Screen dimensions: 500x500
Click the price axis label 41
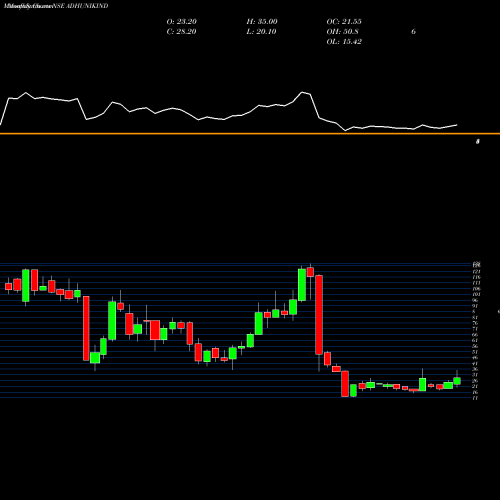point(475,363)
